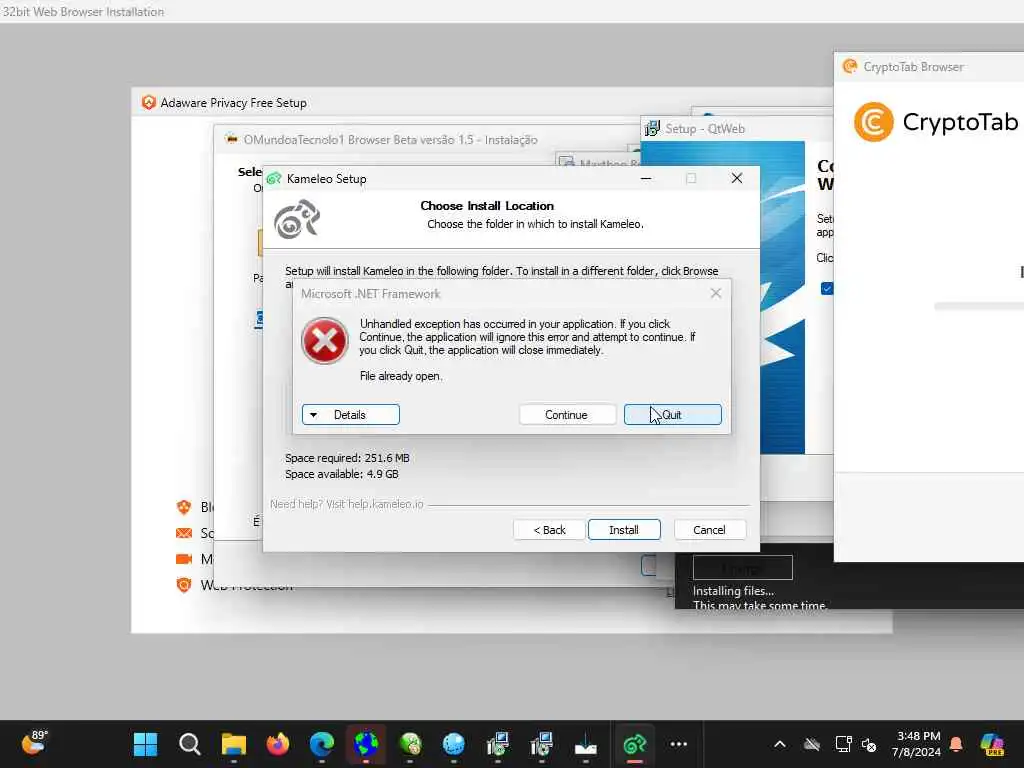Screen dimensions: 1024x768
Task: Click the Kameleo chameleon logo in the header
Action: click(297, 219)
